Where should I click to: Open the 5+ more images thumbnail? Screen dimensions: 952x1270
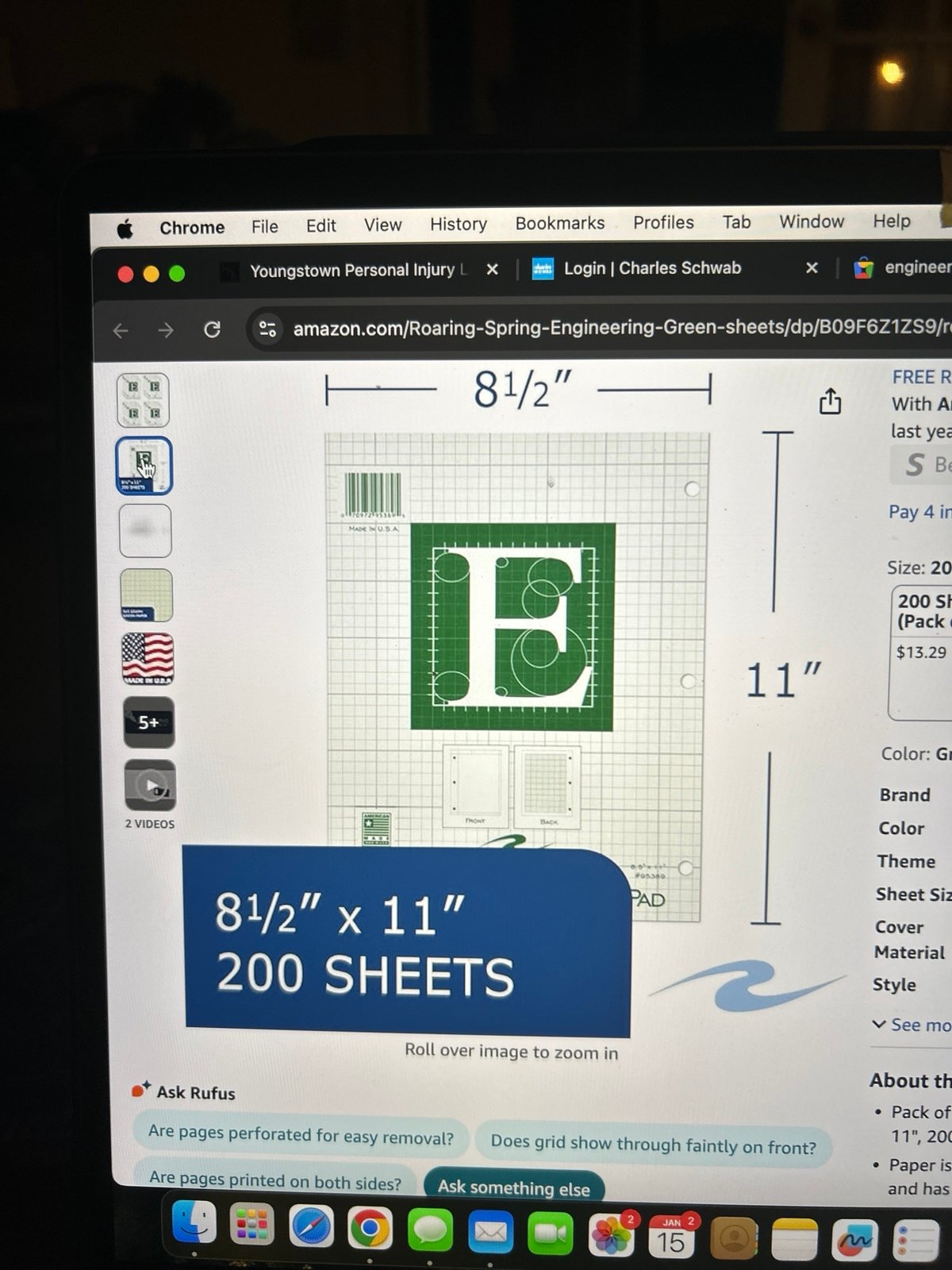pos(149,722)
